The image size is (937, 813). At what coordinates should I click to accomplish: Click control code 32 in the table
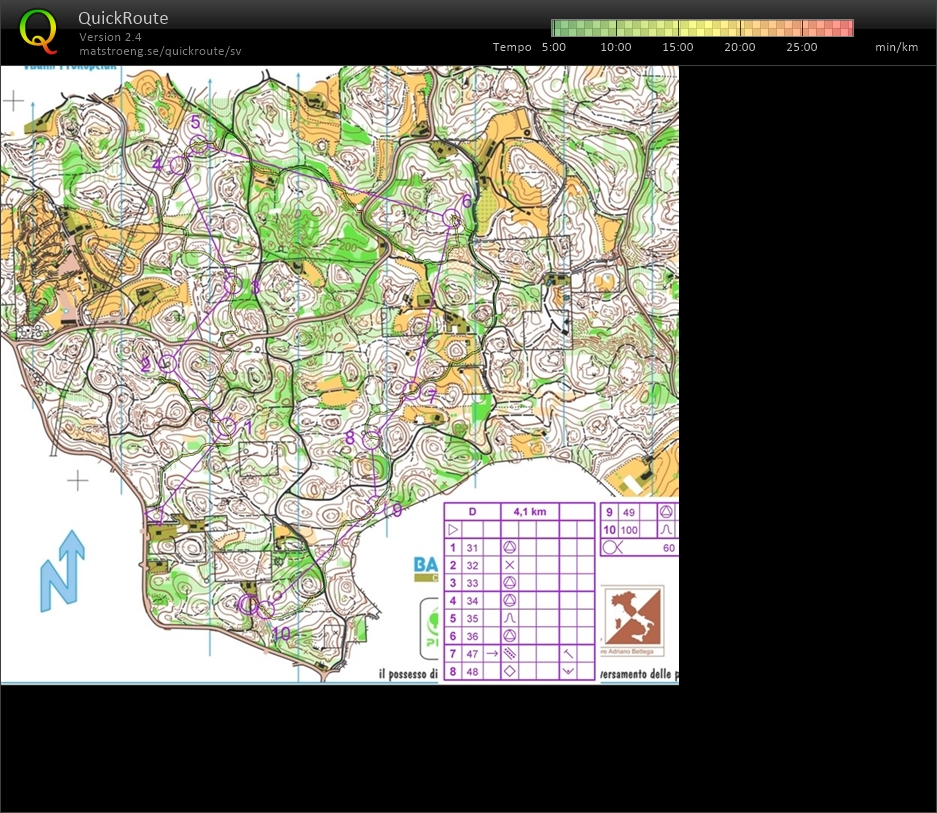tap(472, 566)
